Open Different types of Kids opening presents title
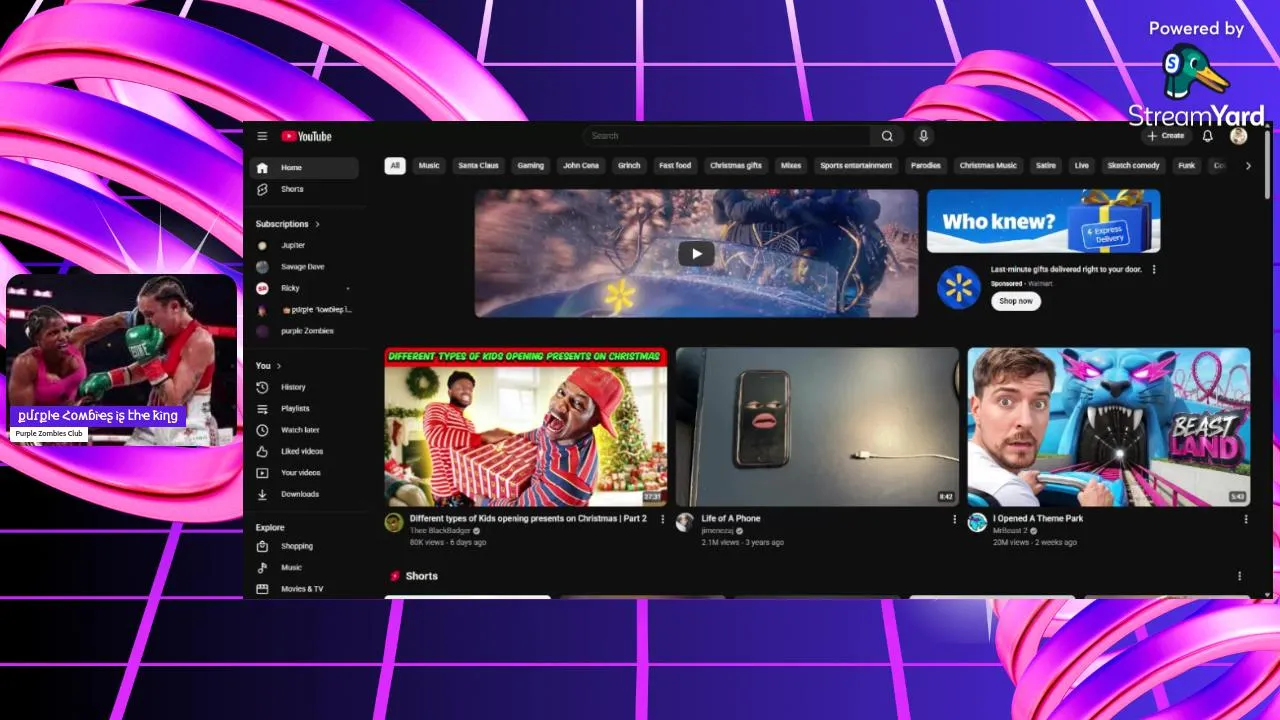Screen dimensions: 1280x720 [528, 519]
